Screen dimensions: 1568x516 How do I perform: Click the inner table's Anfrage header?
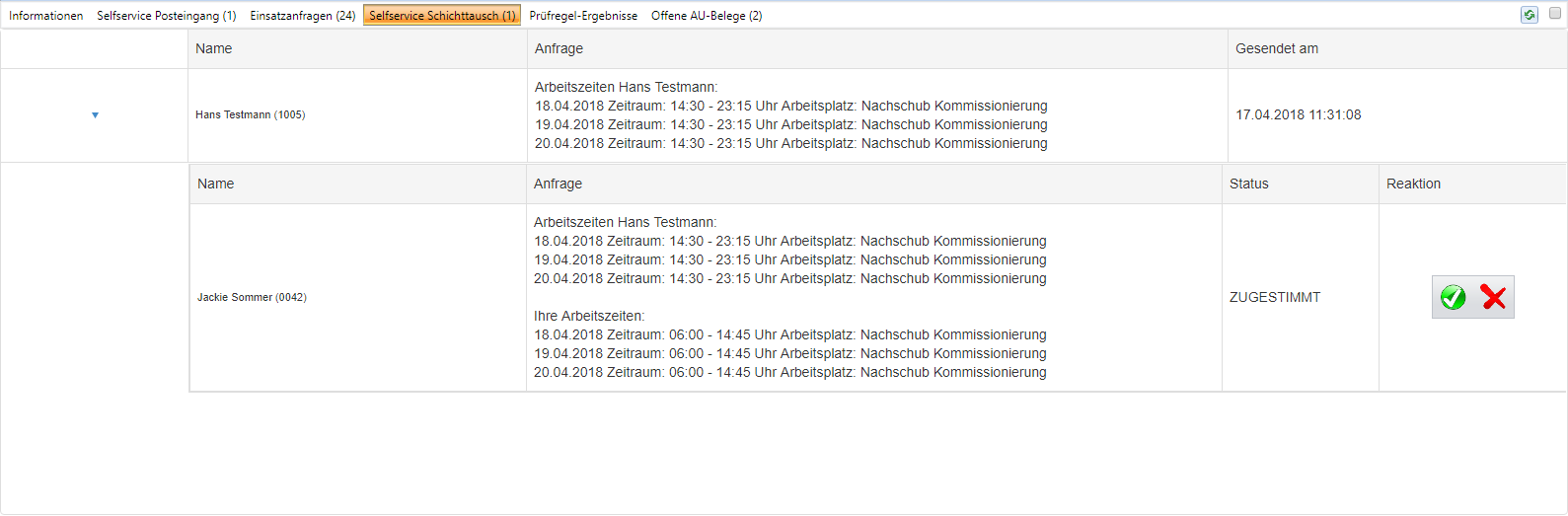click(874, 184)
